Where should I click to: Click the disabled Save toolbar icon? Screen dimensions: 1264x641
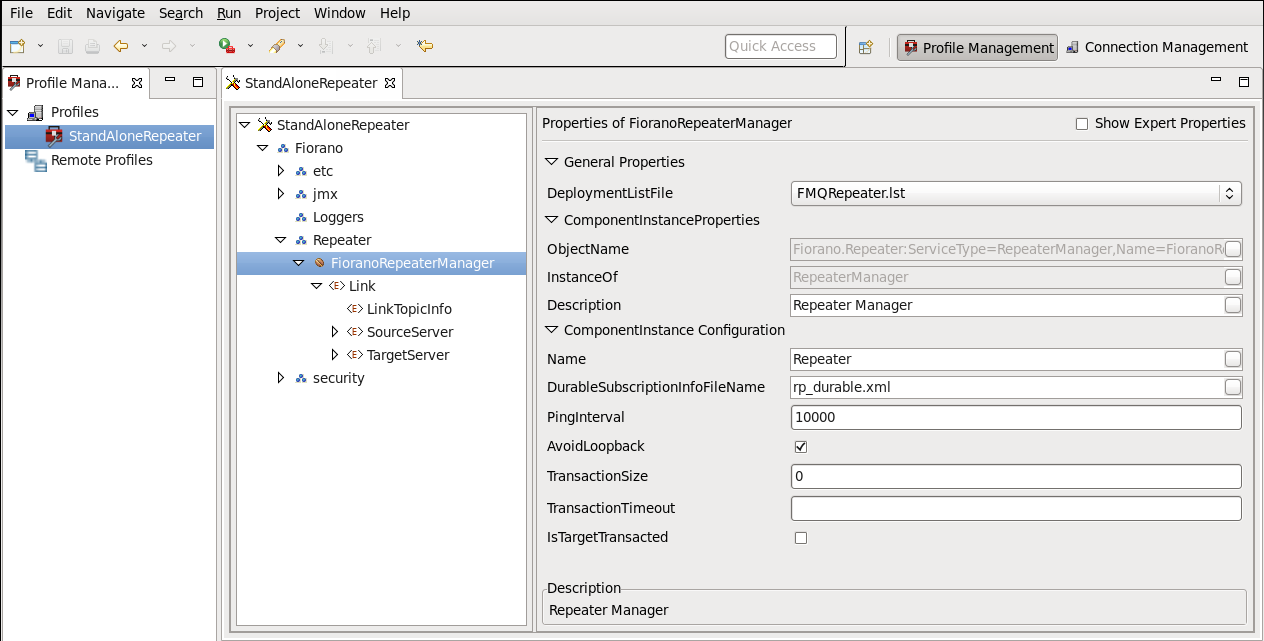pyautogui.click(x=65, y=46)
